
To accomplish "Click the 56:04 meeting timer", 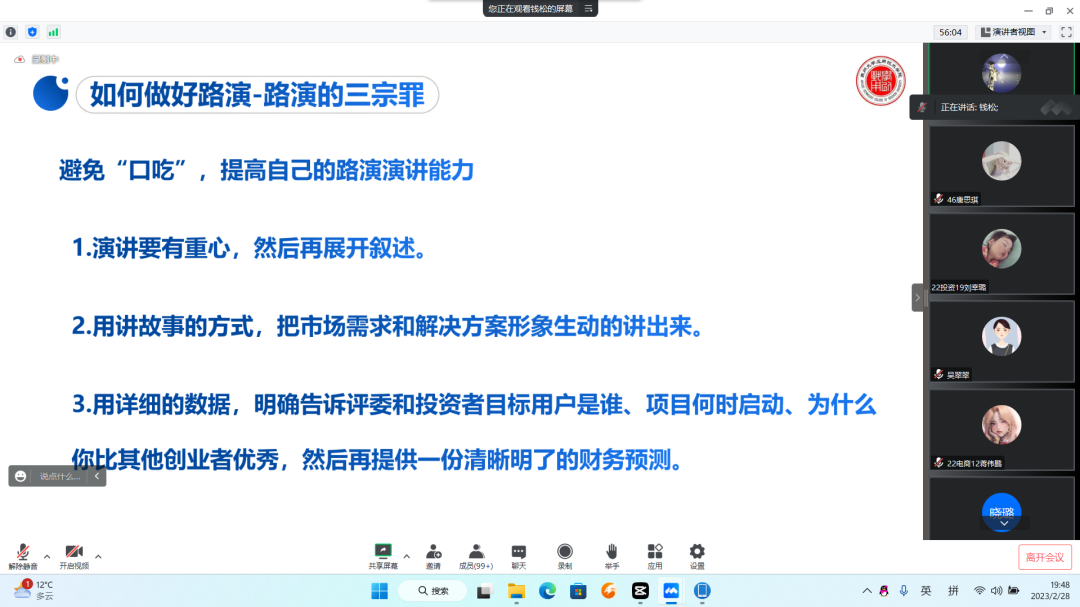I will click(949, 31).
